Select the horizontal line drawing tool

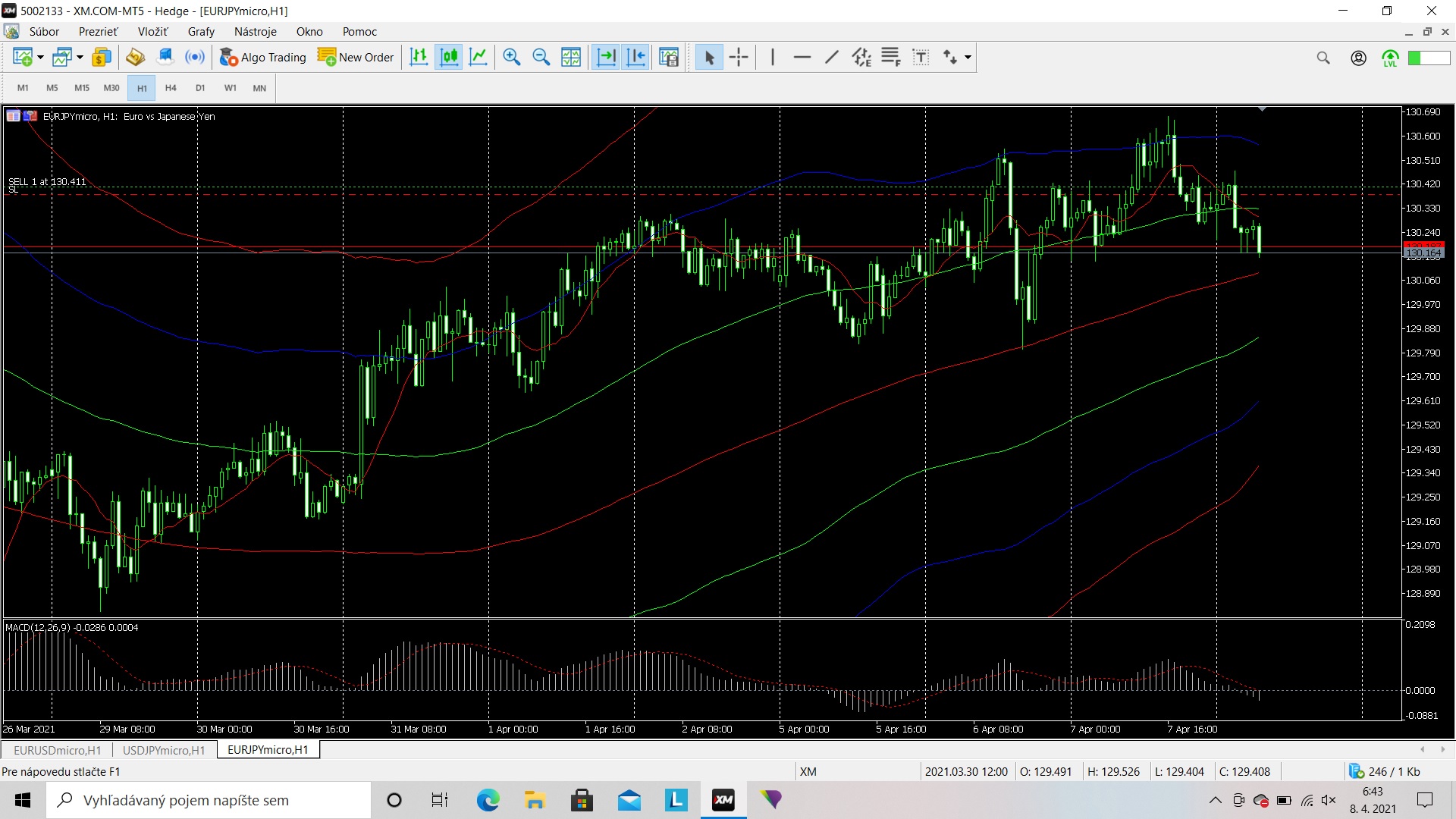point(802,57)
